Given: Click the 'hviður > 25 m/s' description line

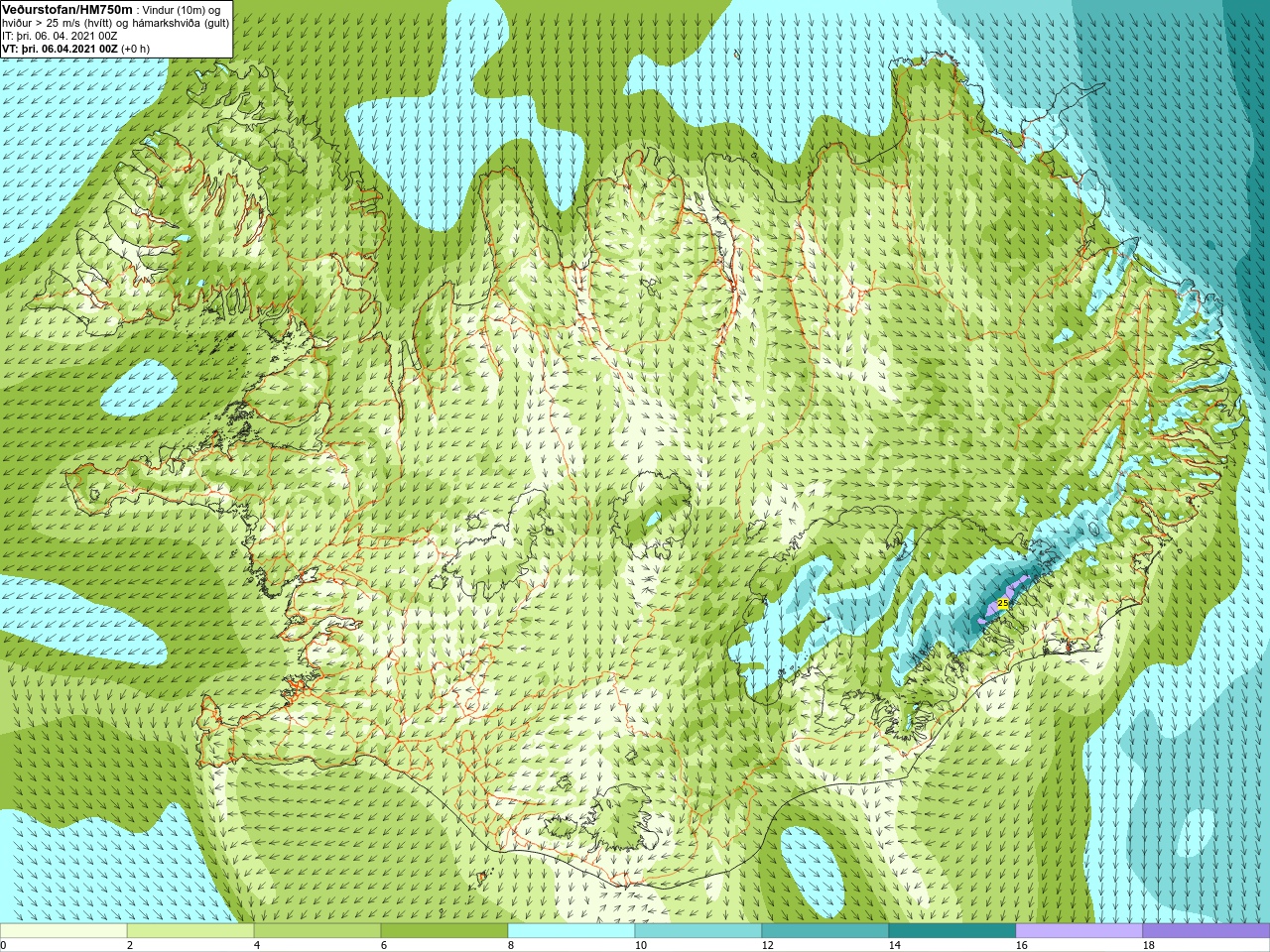Looking at the screenshot, I should click(116, 23).
